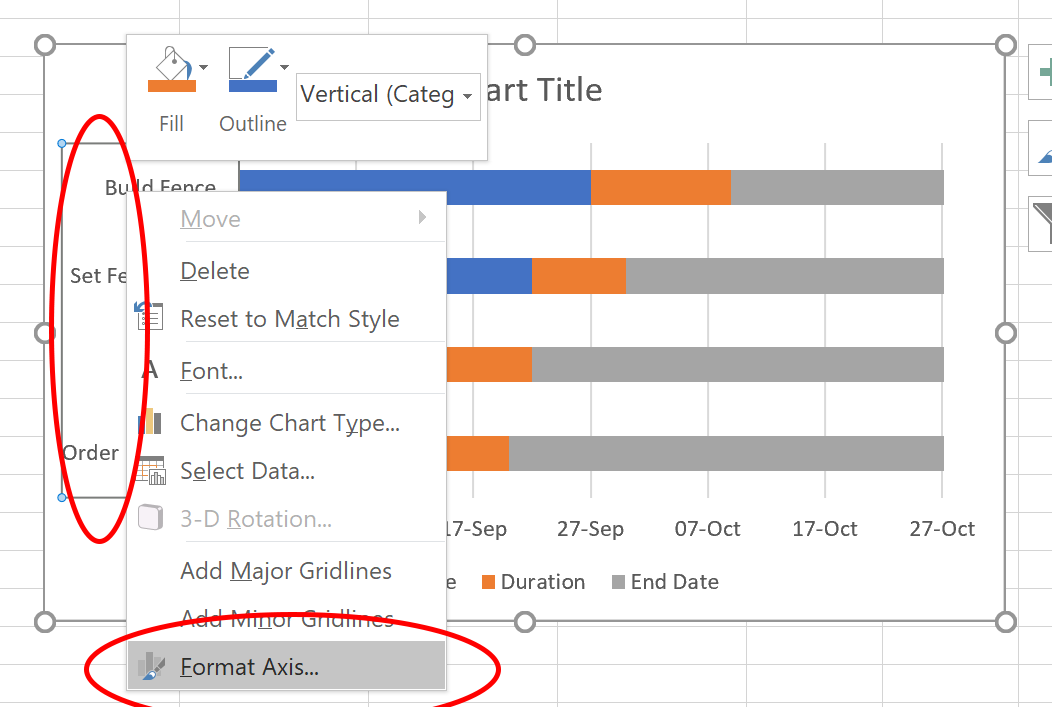Open the Vertical (Category) element dropdown

[388, 96]
